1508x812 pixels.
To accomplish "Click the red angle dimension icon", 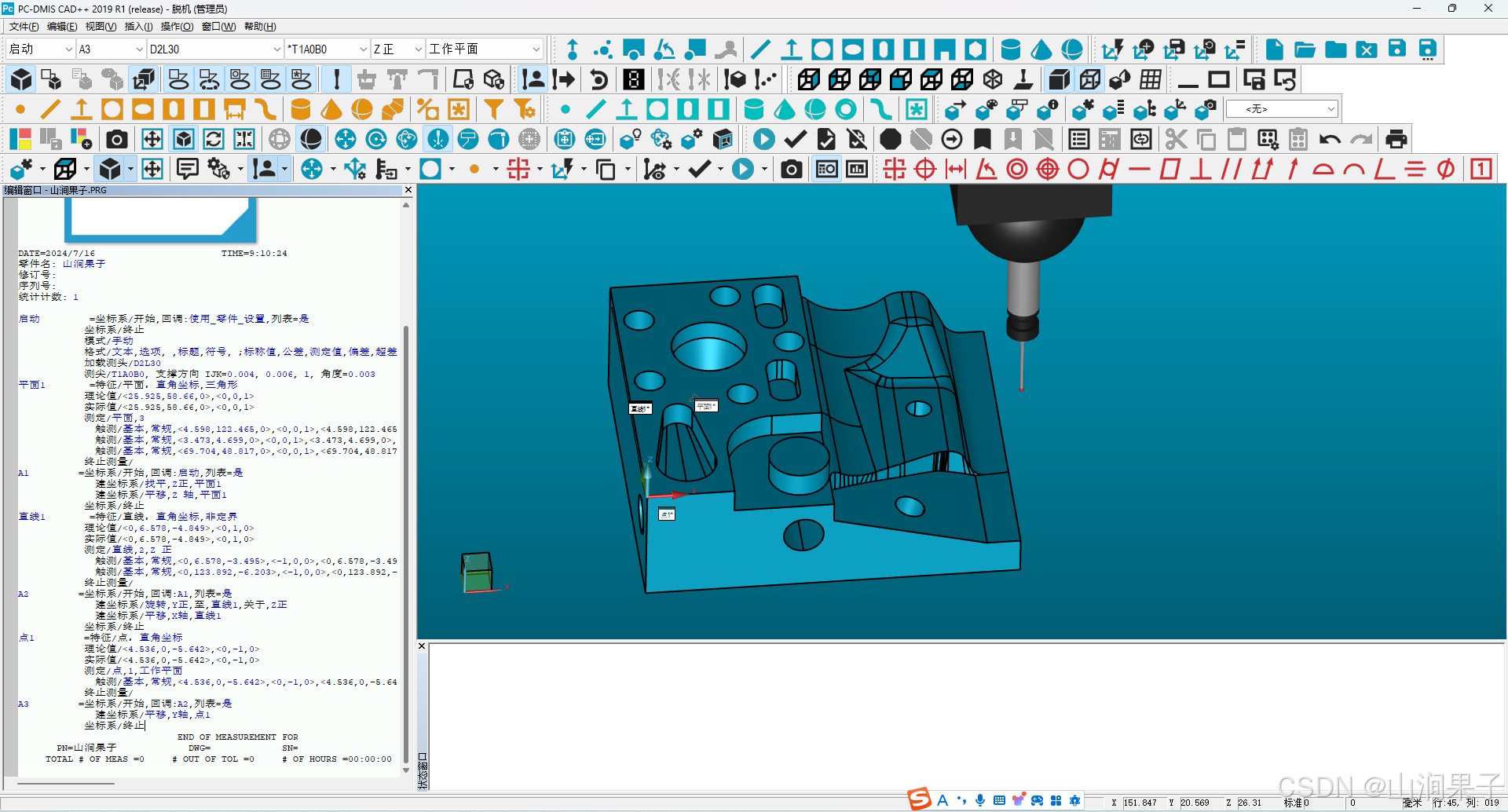I will (x=986, y=169).
